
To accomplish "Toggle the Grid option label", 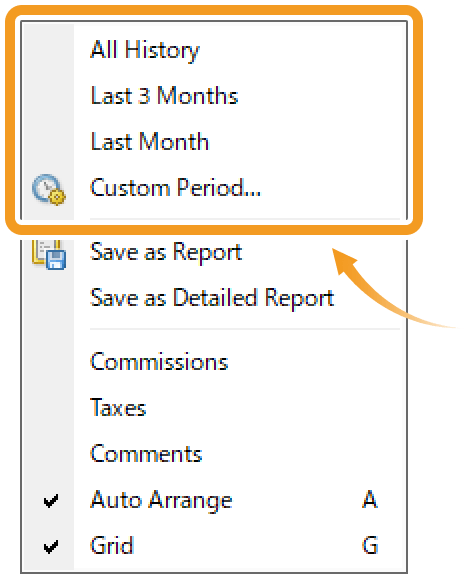I will [112, 545].
